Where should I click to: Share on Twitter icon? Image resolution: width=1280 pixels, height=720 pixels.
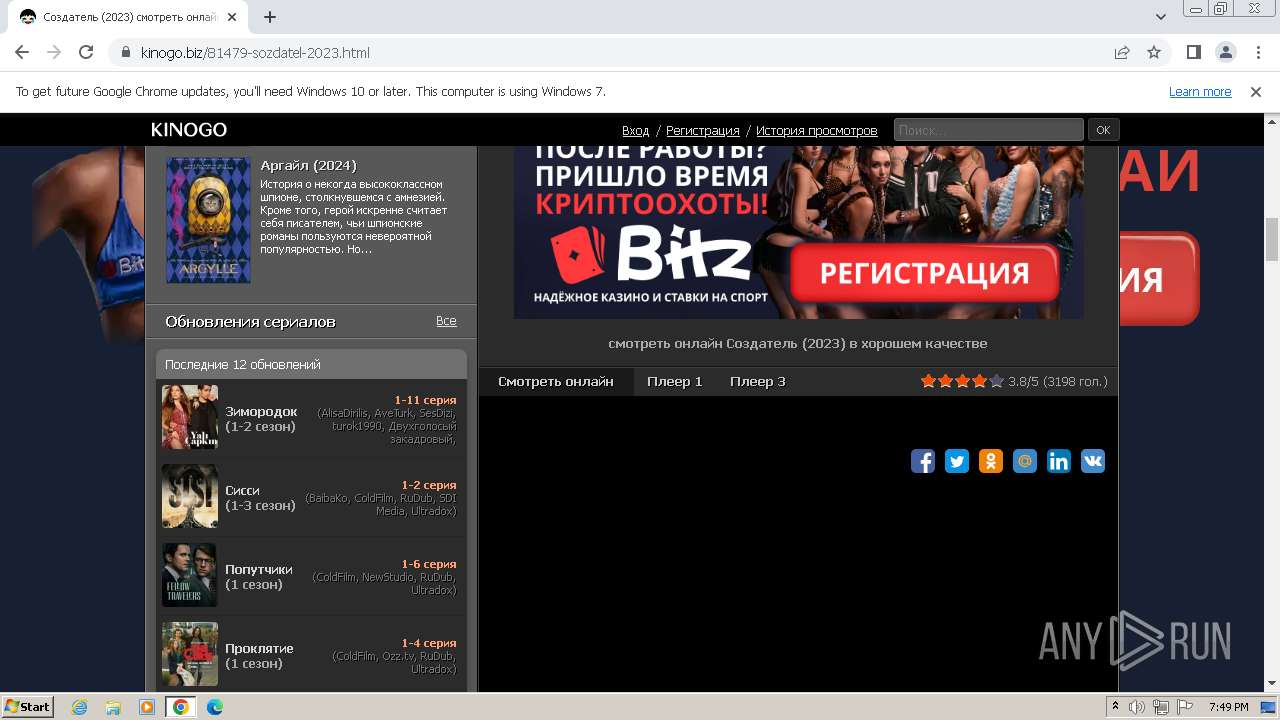[x=957, y=461]
